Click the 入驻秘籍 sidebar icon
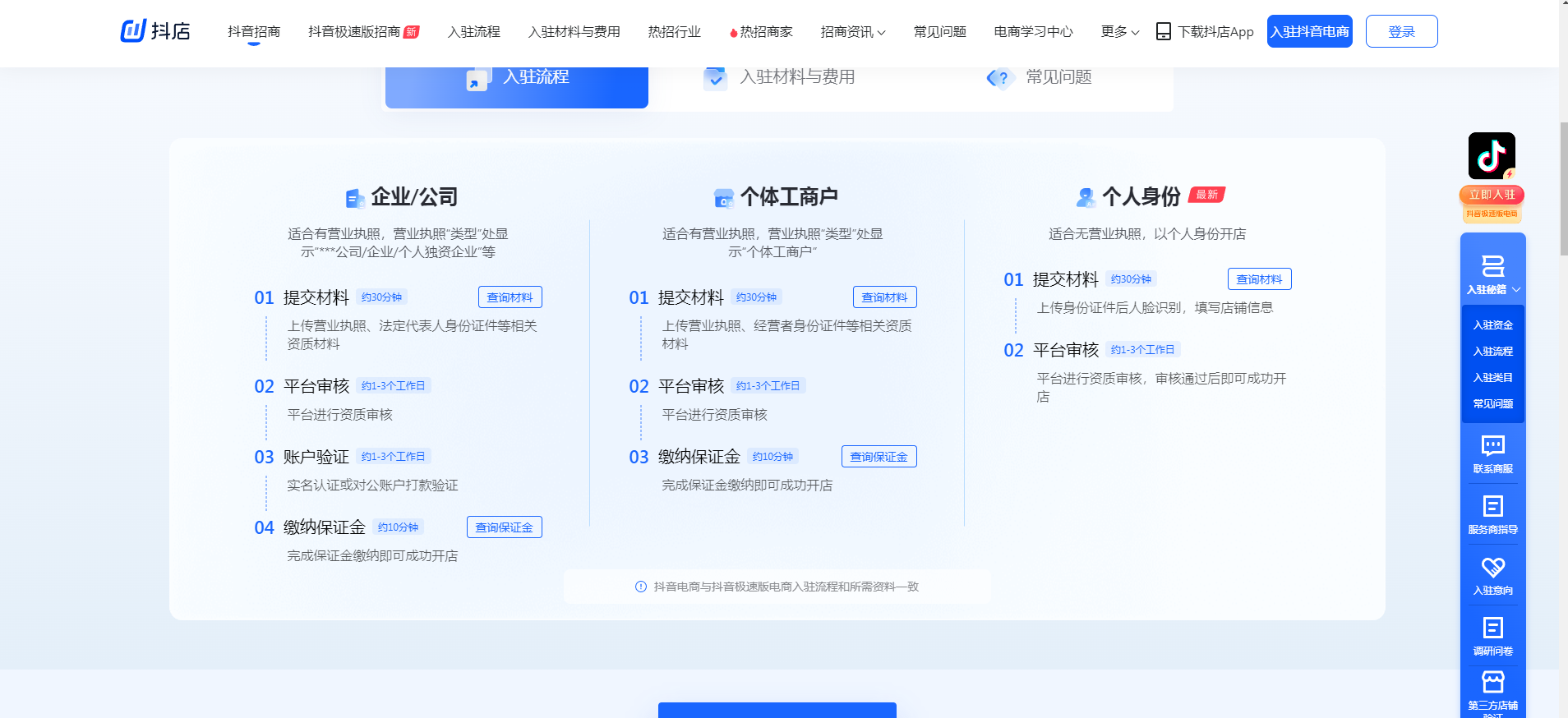This screenshot has height=718, width=1568. pos(1492,266)
